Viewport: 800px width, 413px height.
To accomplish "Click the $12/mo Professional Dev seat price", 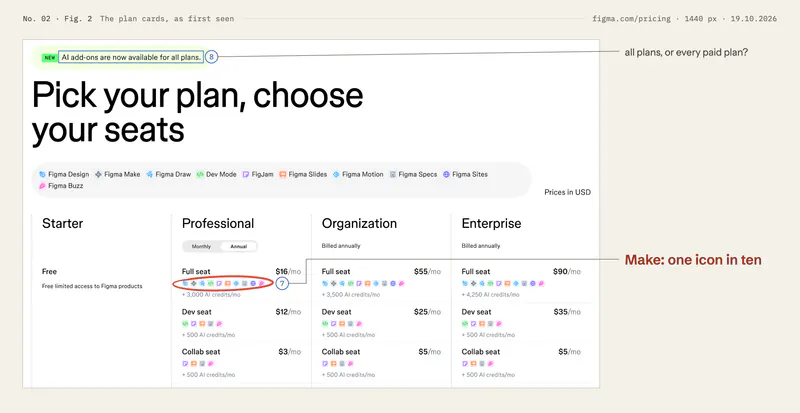I will tap(288, 312).
